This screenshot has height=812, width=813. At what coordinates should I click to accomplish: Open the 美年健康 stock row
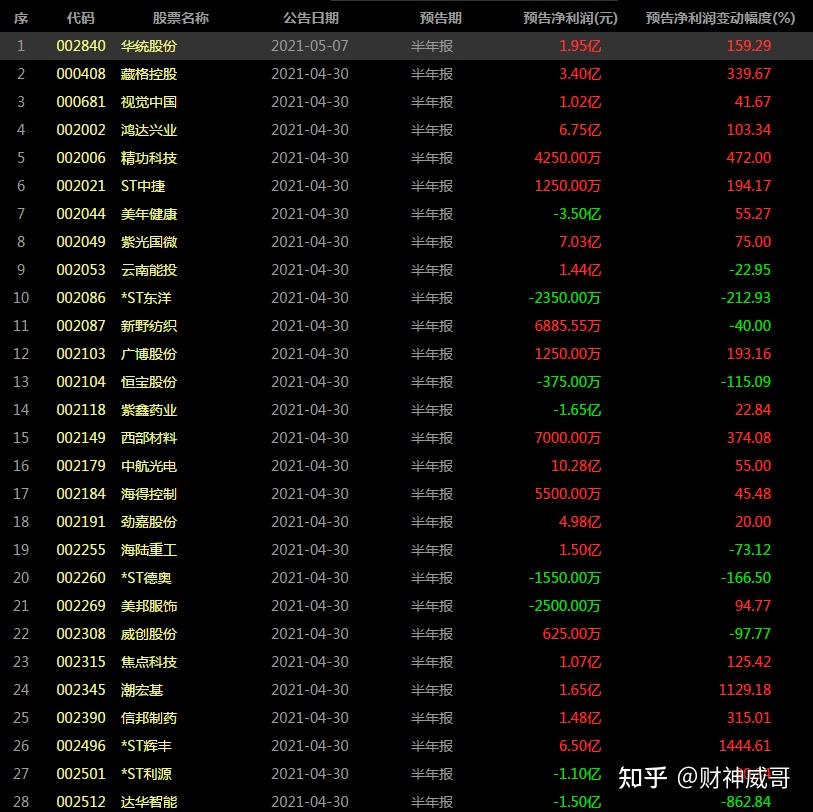(x=406, y=214)
